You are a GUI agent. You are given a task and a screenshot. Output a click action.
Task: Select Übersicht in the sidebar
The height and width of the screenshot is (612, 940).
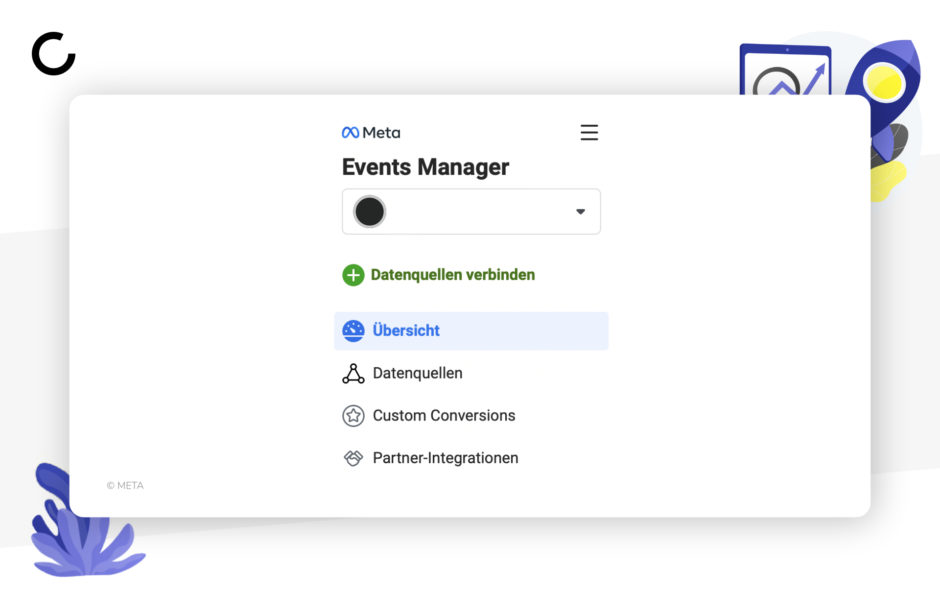(471, 331)
